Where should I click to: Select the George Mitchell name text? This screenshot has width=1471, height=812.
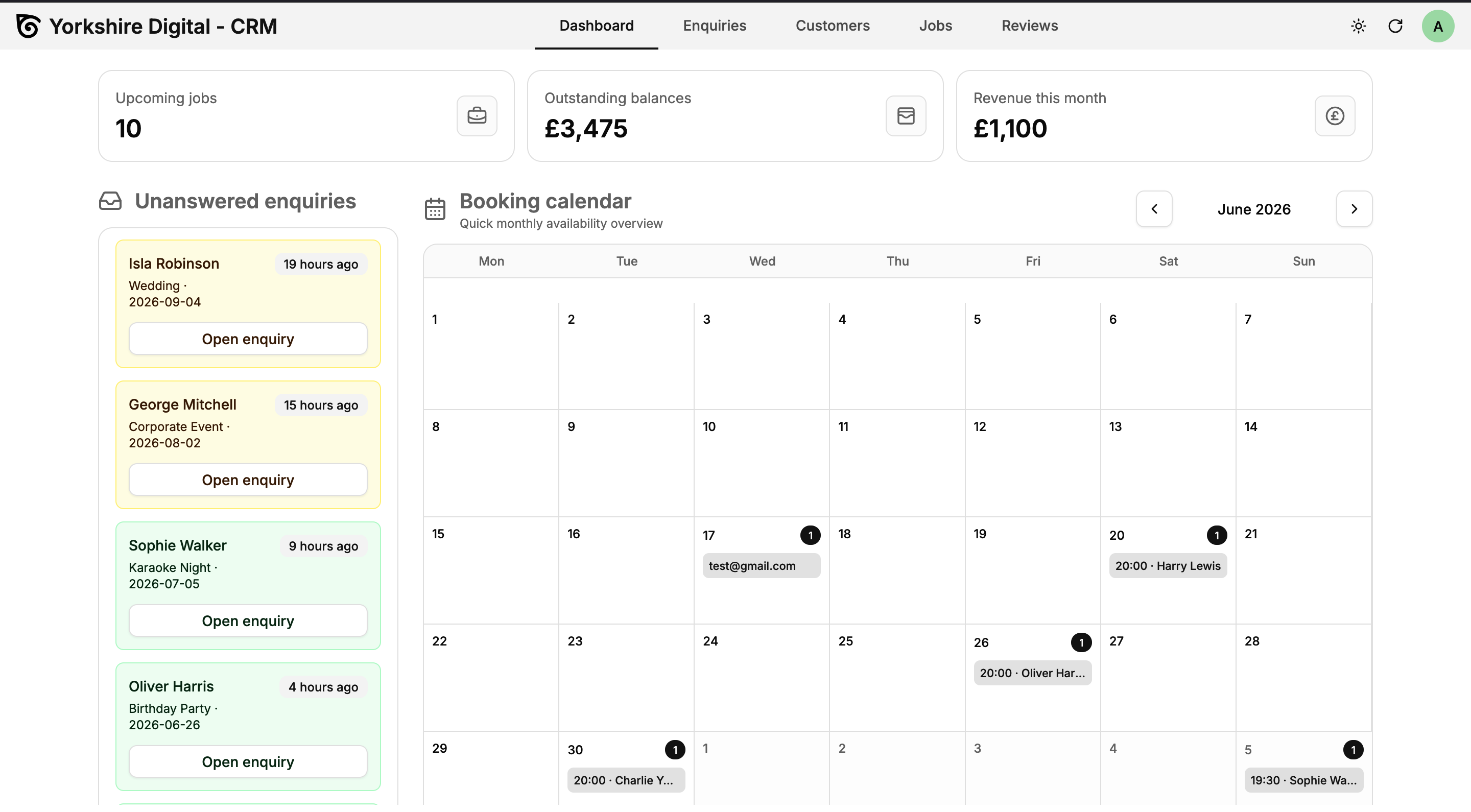click(x=182, y=405)
